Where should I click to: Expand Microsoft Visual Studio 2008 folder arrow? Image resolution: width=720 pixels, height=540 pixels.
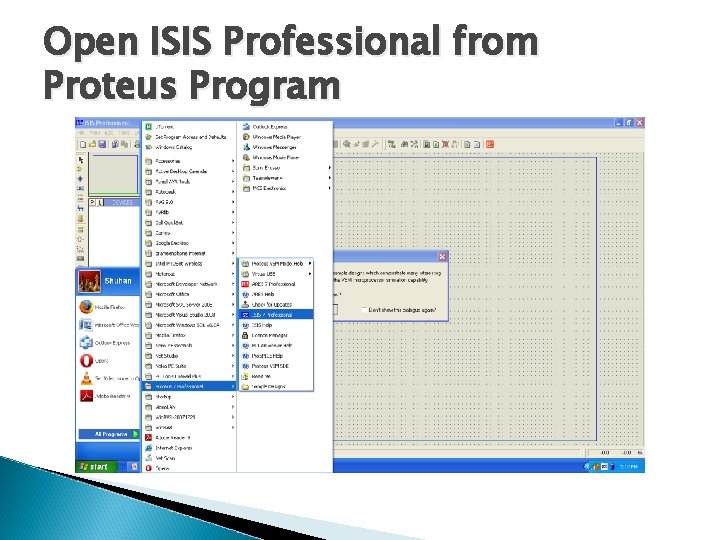(x=233, y=315)
